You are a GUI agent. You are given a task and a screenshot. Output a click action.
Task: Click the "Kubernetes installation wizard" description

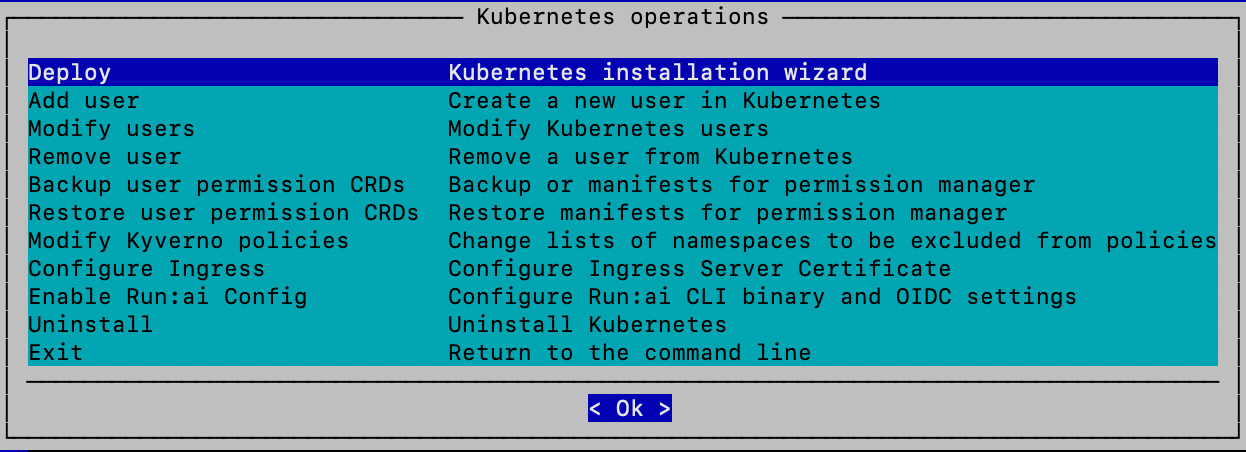coord(657,73)
